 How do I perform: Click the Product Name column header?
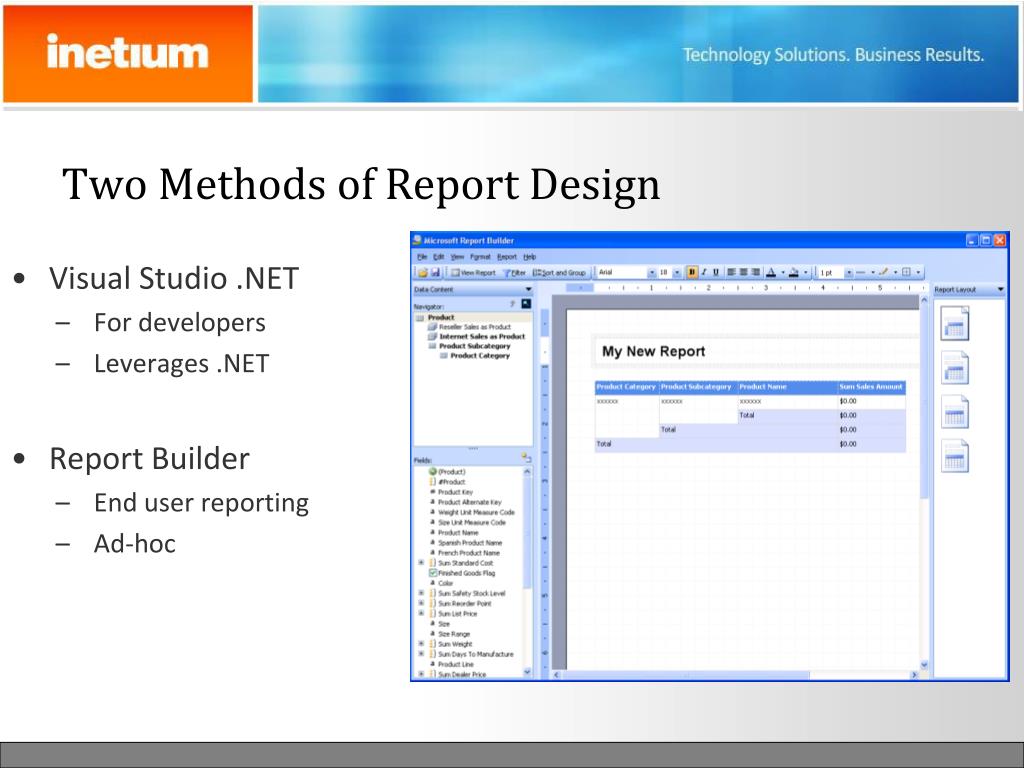787,387
